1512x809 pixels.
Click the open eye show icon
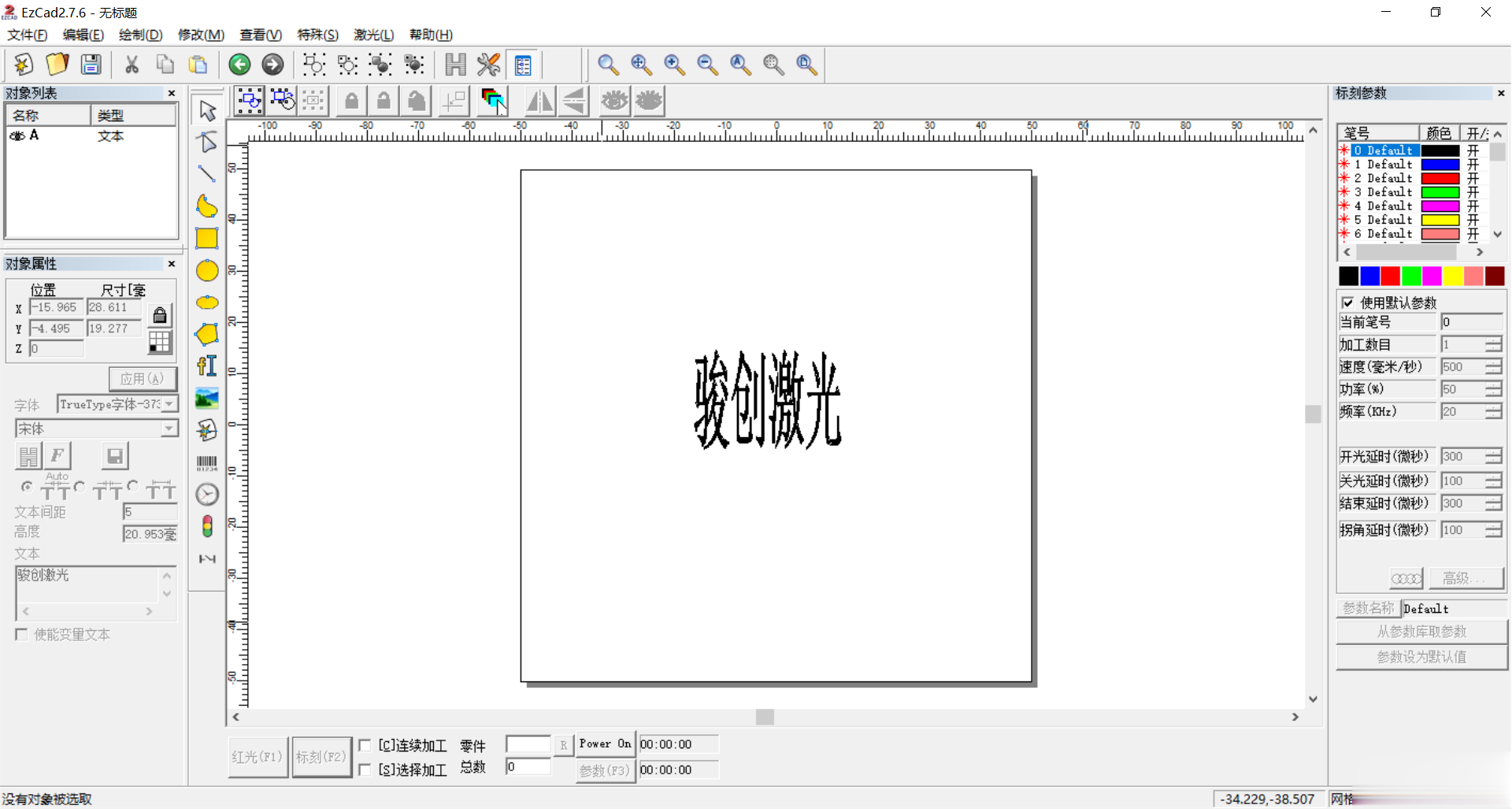pyautogui.click(x=615, y=101)
